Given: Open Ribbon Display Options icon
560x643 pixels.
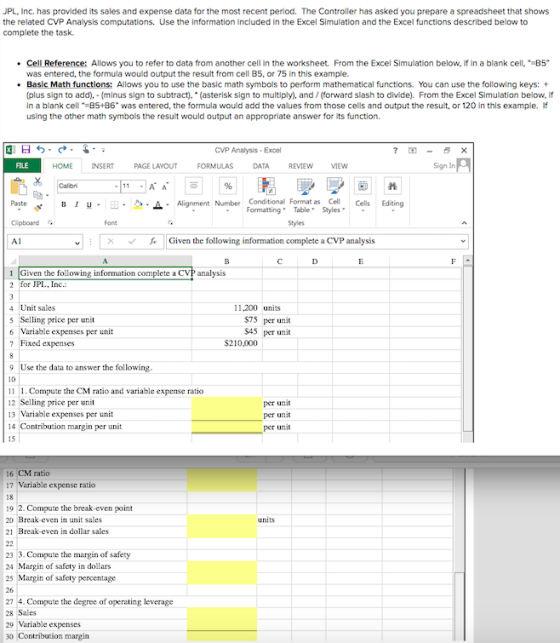Looking at the screenshot, I should tap(412, 150).
